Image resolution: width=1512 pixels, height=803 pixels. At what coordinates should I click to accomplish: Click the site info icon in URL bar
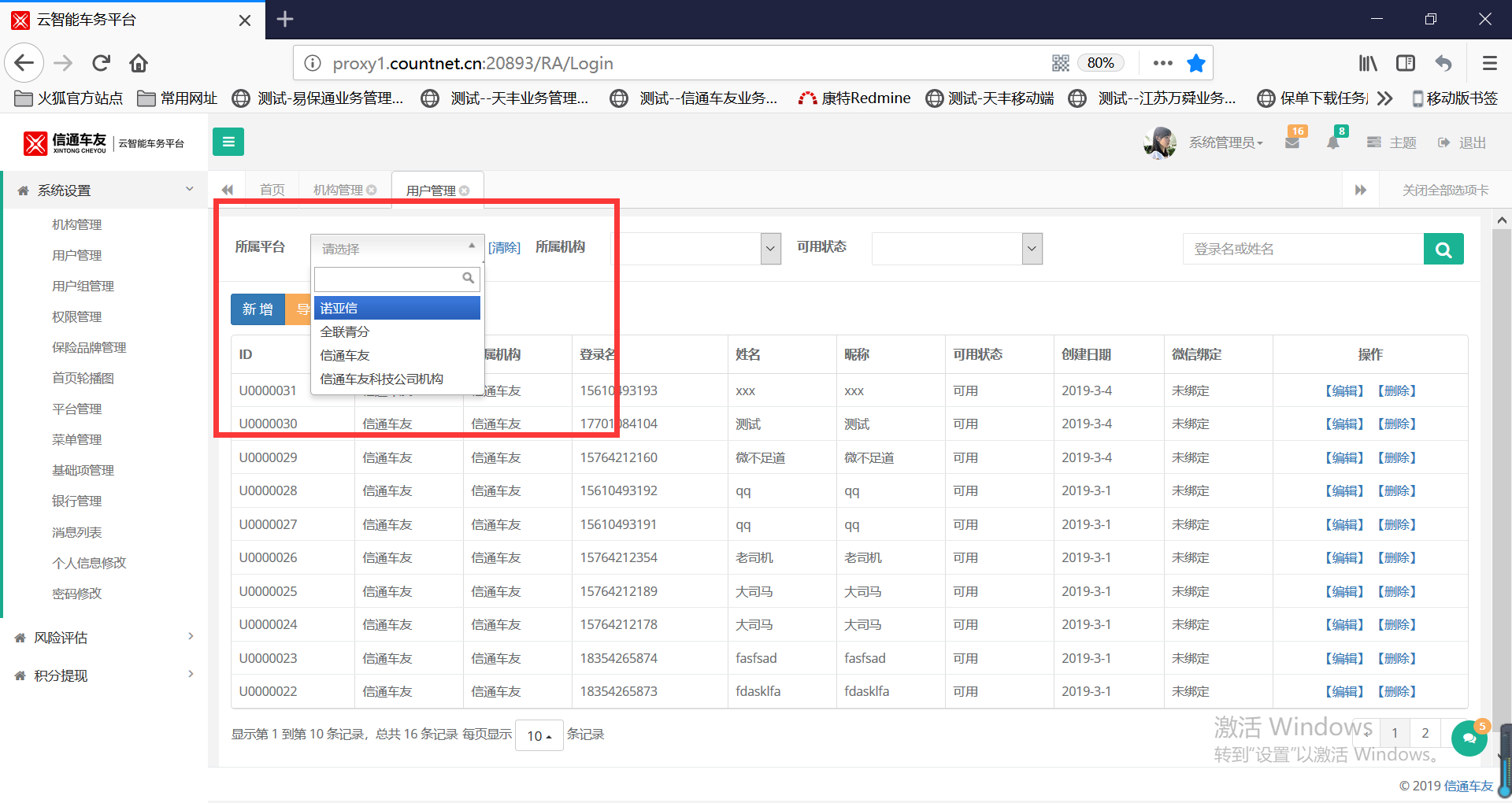(x=313, y=63)
